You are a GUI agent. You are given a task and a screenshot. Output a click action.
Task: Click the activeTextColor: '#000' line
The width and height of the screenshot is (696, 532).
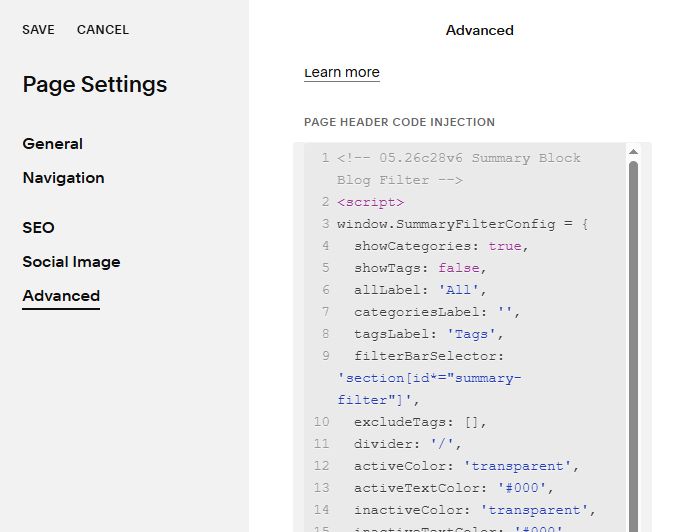[453, 488]
